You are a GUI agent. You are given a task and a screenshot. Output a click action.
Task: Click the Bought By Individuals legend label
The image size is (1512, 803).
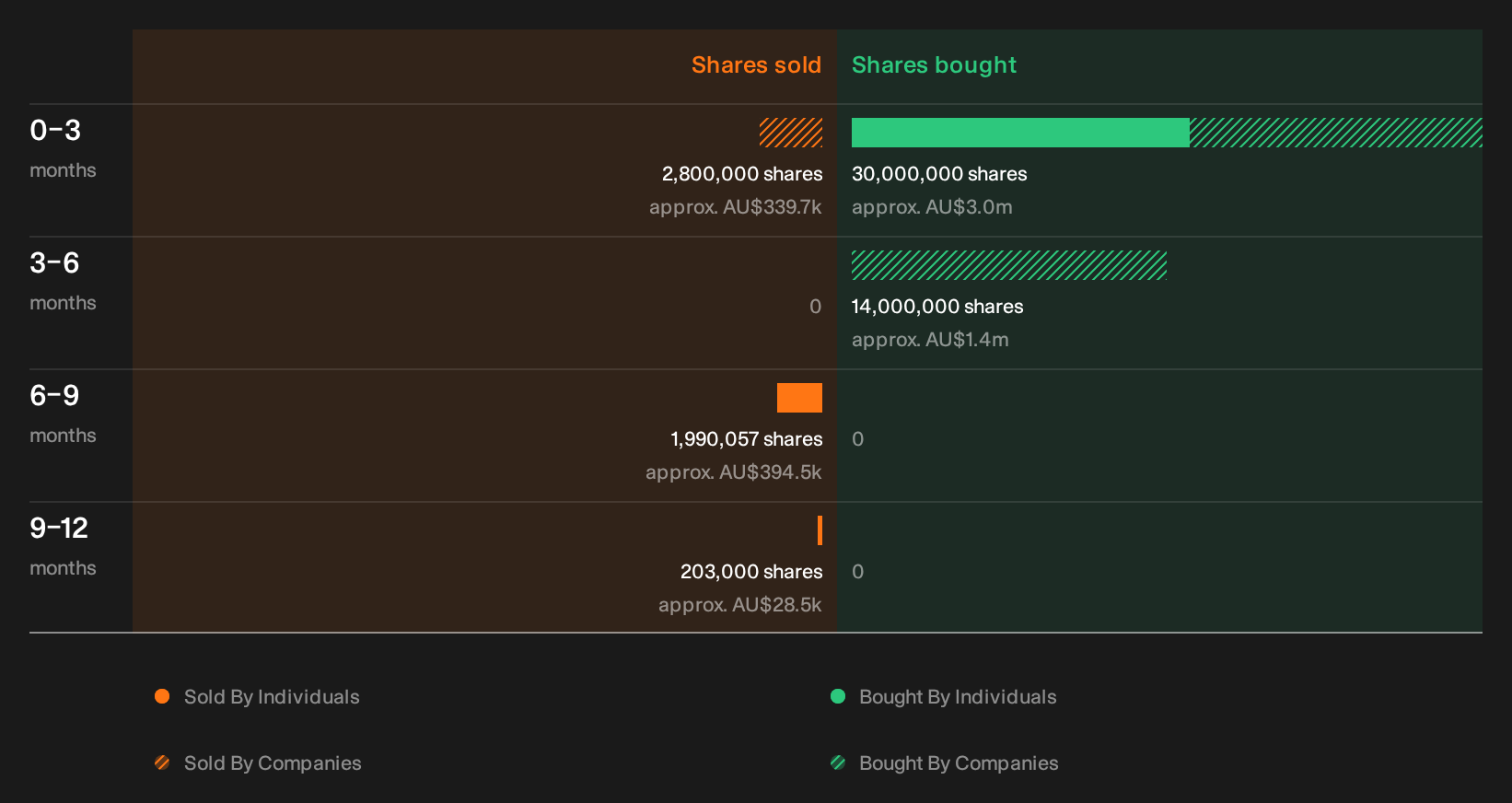pos(958,697)
